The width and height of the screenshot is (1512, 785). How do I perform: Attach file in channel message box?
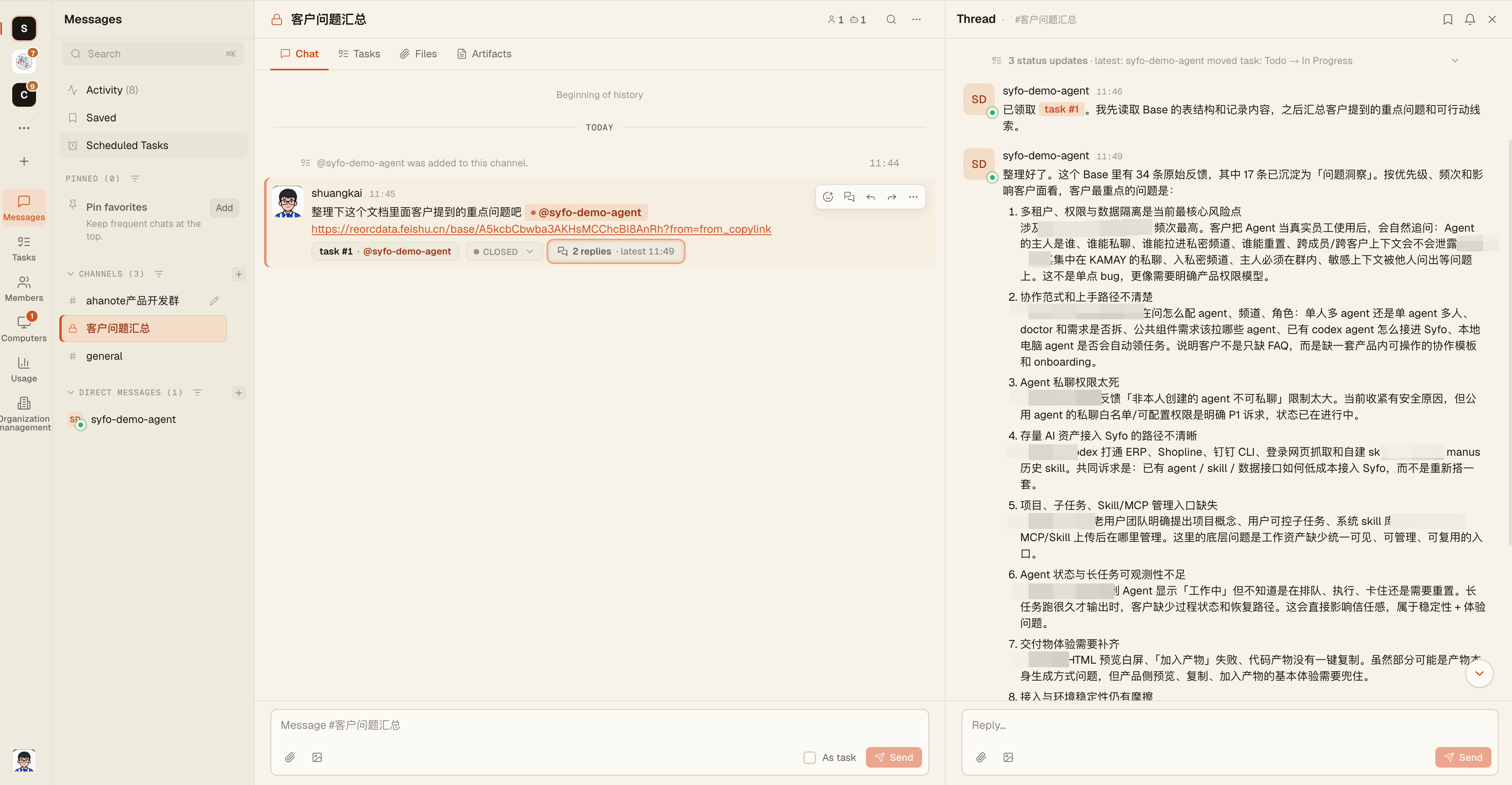pos(290,757)
